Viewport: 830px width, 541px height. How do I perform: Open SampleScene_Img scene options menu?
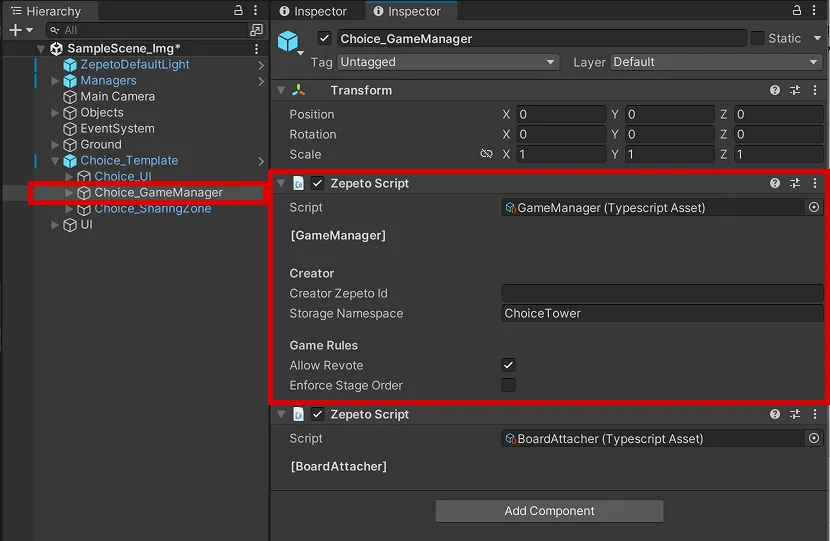pyautogui.click(x=256, y=49)
